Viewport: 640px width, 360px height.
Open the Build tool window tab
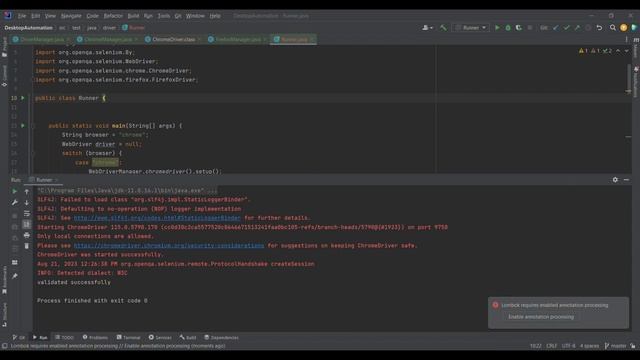coord(188,338)
